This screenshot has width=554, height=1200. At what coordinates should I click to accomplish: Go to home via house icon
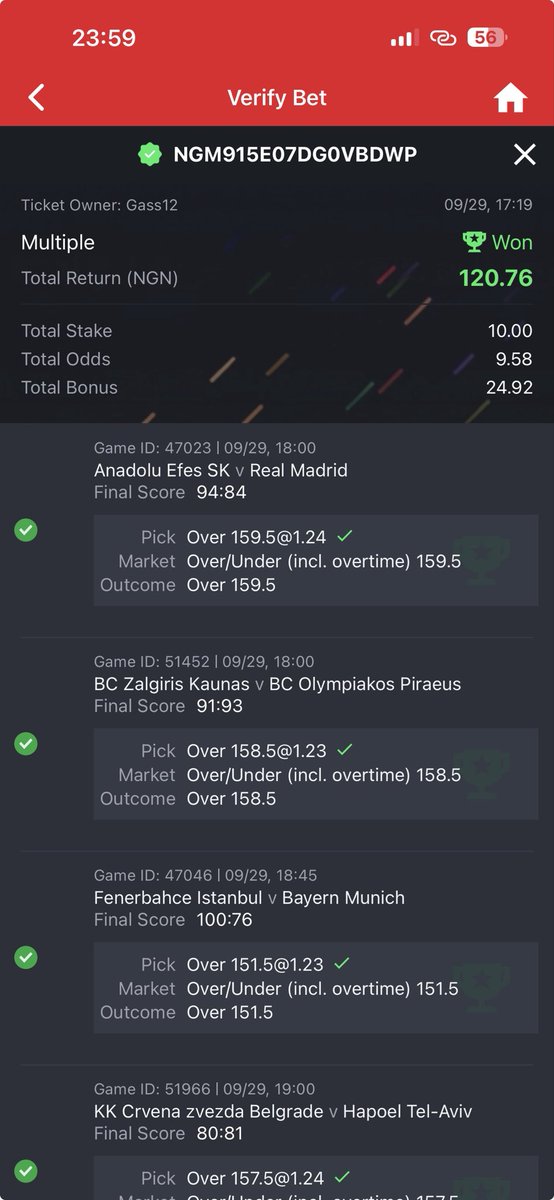pos(510,98)
